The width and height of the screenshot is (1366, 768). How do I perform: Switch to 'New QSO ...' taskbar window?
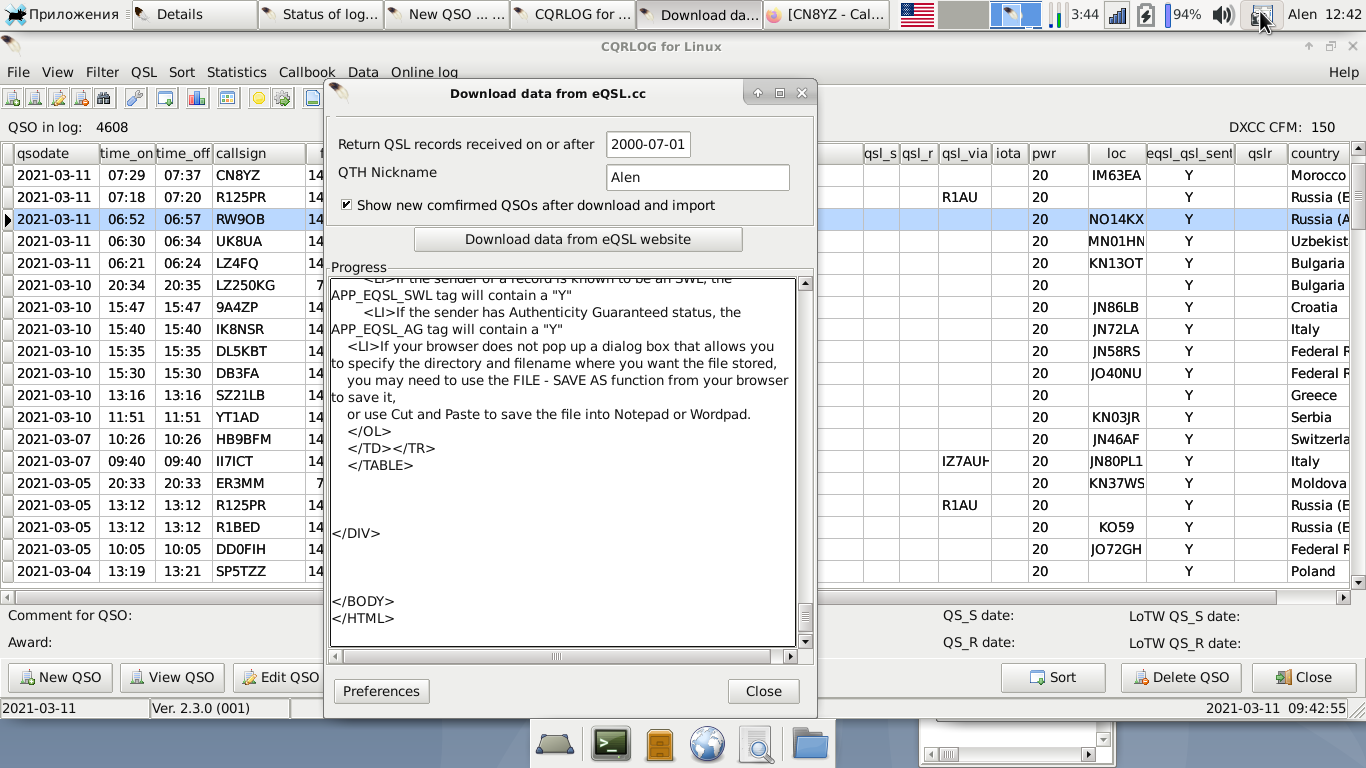coord(446,14)
